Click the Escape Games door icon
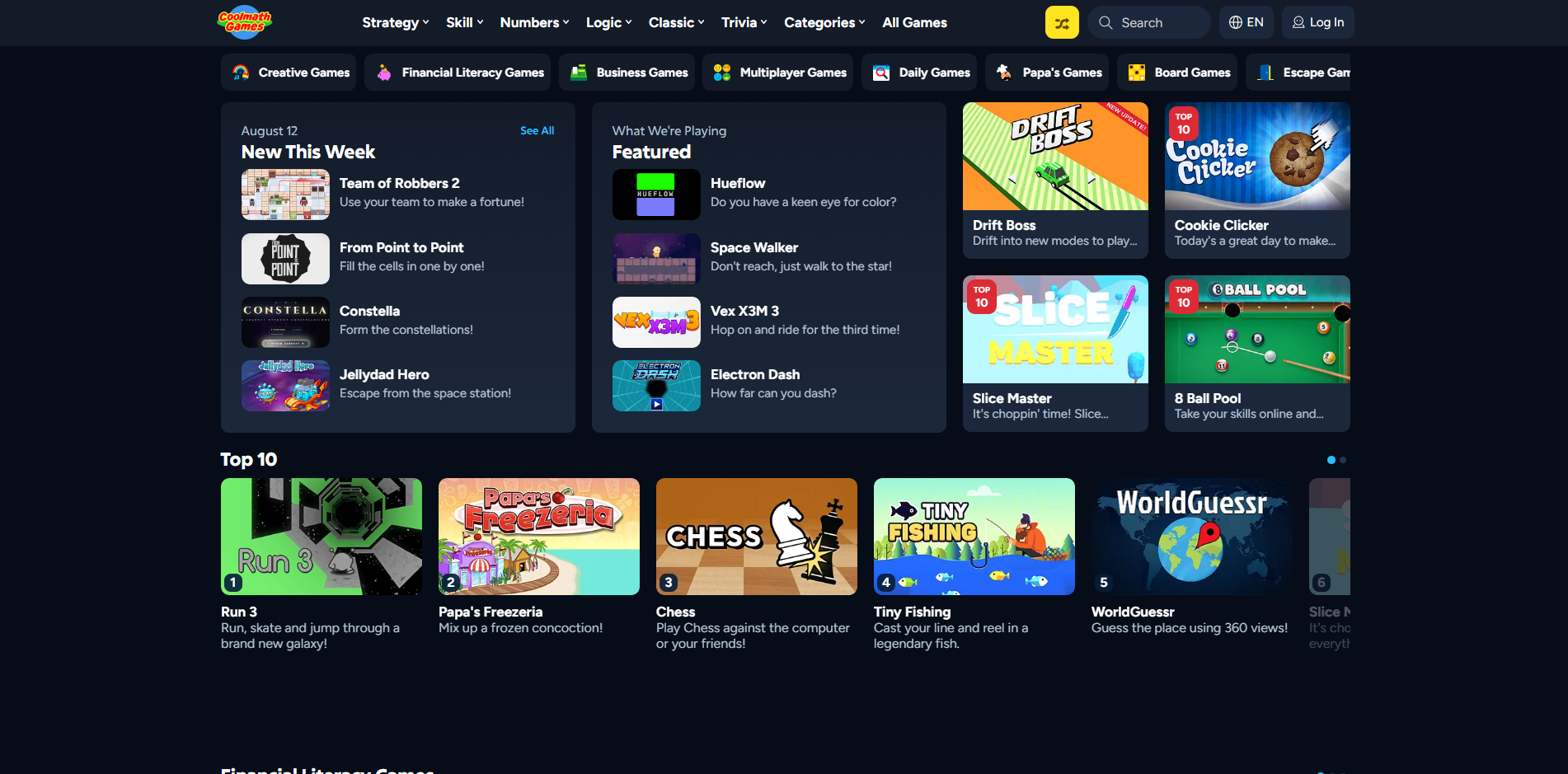The width and height of the screenshot is (1568, 774). point(1265,73)
